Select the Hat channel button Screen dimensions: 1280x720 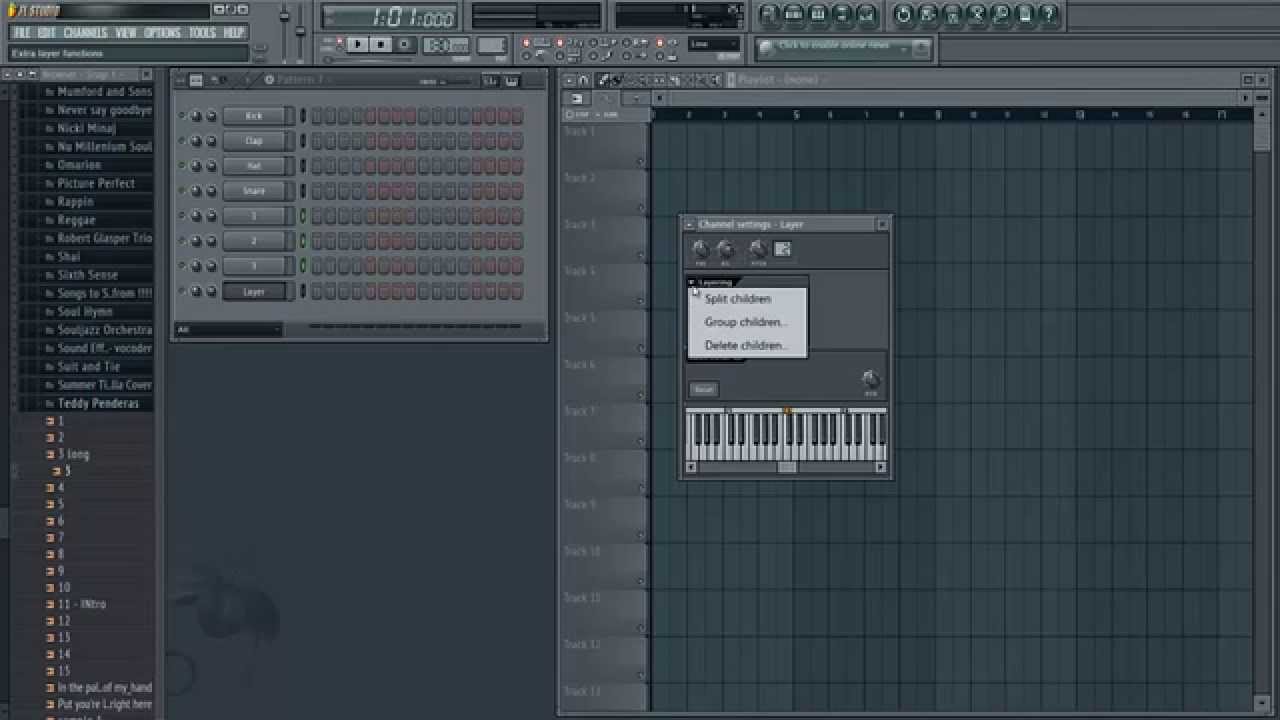[x=254, y=166]
